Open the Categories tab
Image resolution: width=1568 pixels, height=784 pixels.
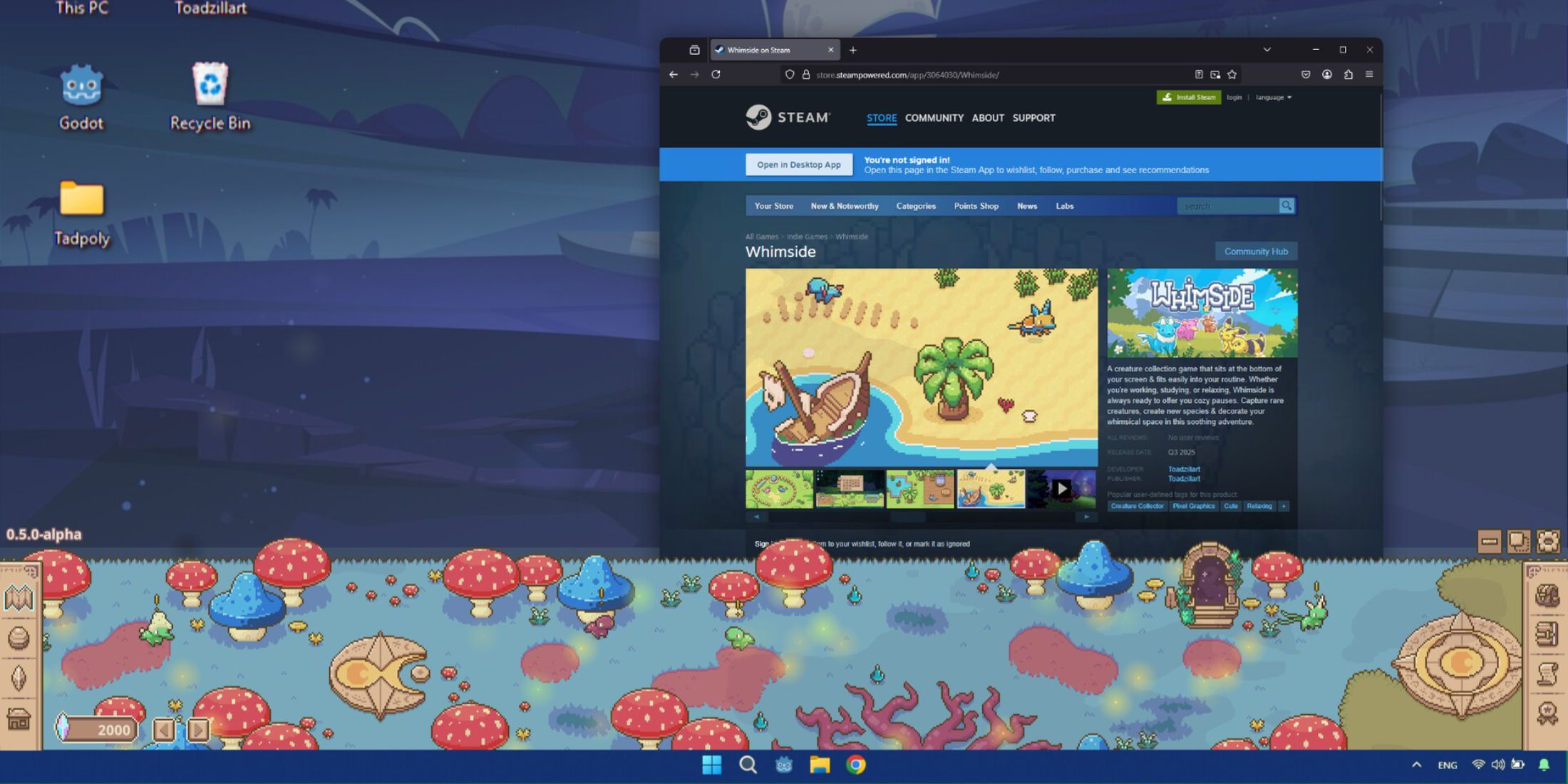click(x=916, y=206)
